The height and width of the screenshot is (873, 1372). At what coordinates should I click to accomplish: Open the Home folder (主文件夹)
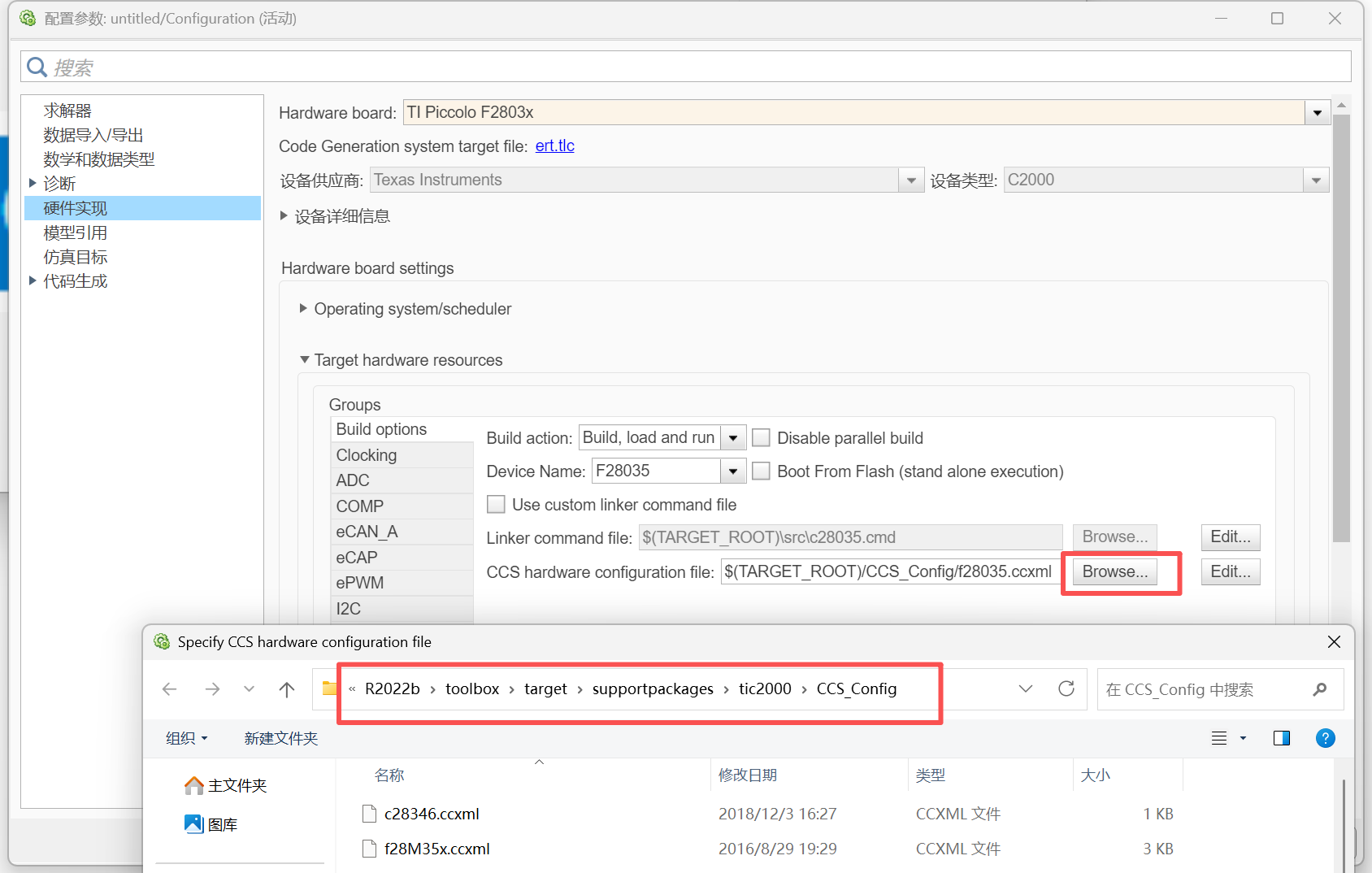[225, 785]
